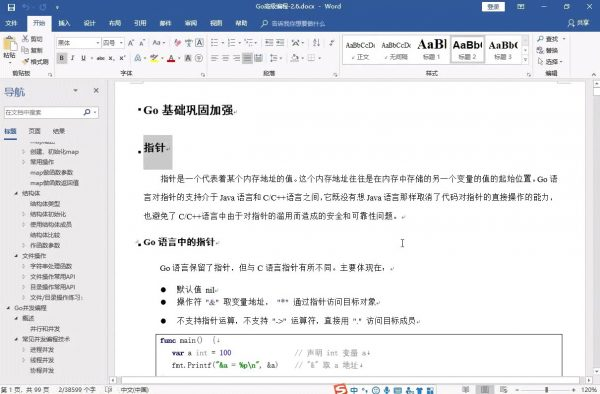Click the Shading paint bucket icon
The height and width of the screenshot is (394, 600).
(x=294, y=58)
